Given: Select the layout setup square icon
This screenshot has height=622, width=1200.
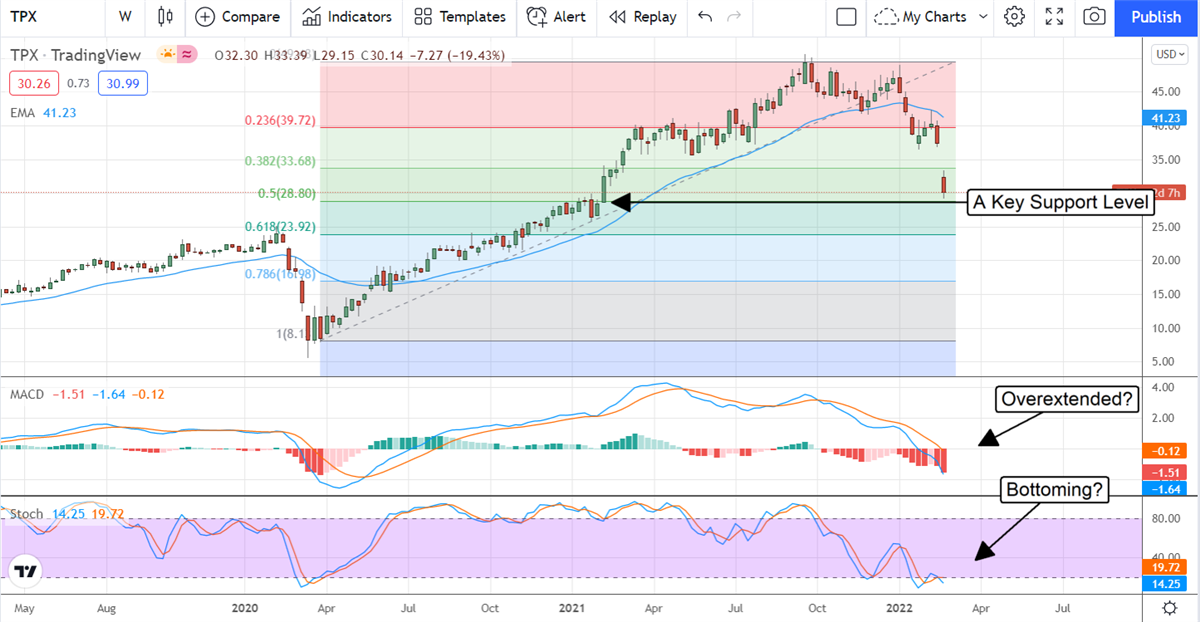Looking at the screenshot, I should pyautogui.click(x=846, y=16).
